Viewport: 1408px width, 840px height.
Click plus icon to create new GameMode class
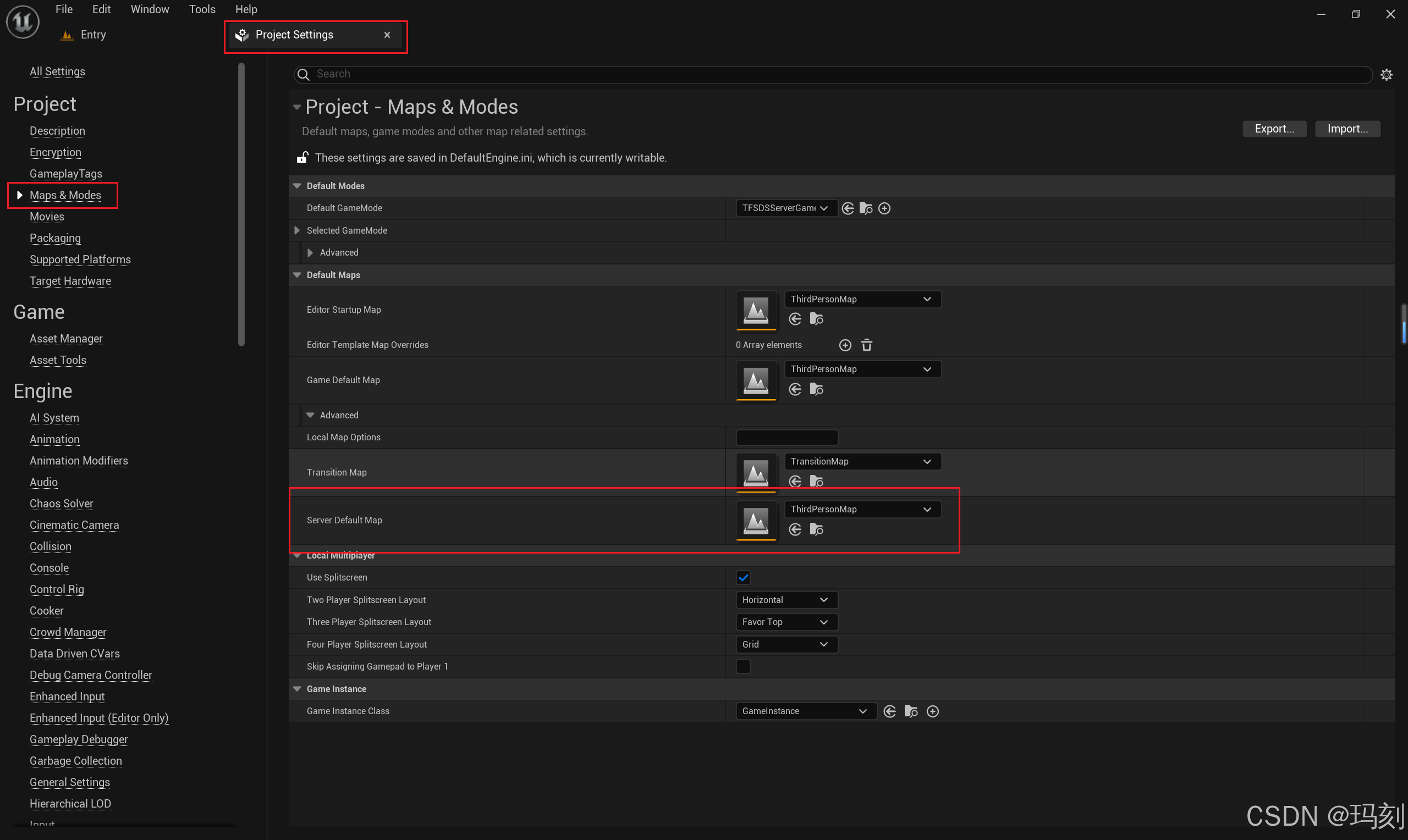click(x=884, y=208)
